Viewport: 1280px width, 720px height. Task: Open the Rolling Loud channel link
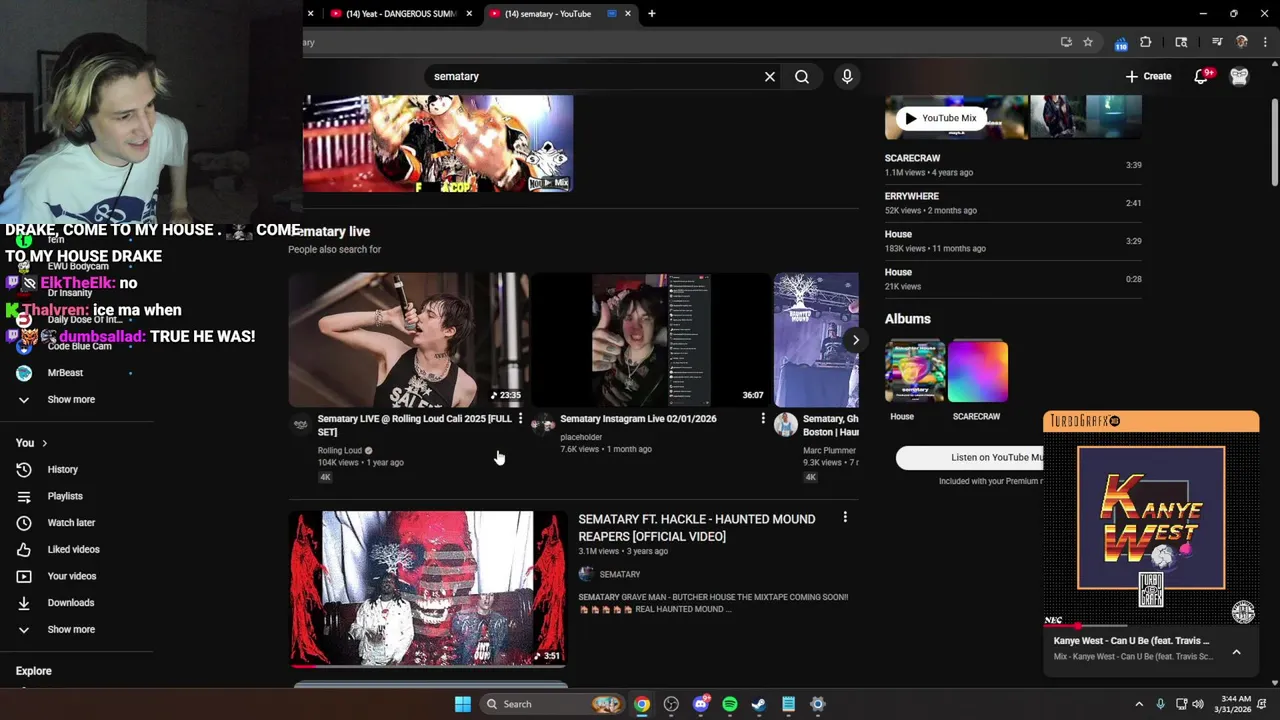pos(340,450)
